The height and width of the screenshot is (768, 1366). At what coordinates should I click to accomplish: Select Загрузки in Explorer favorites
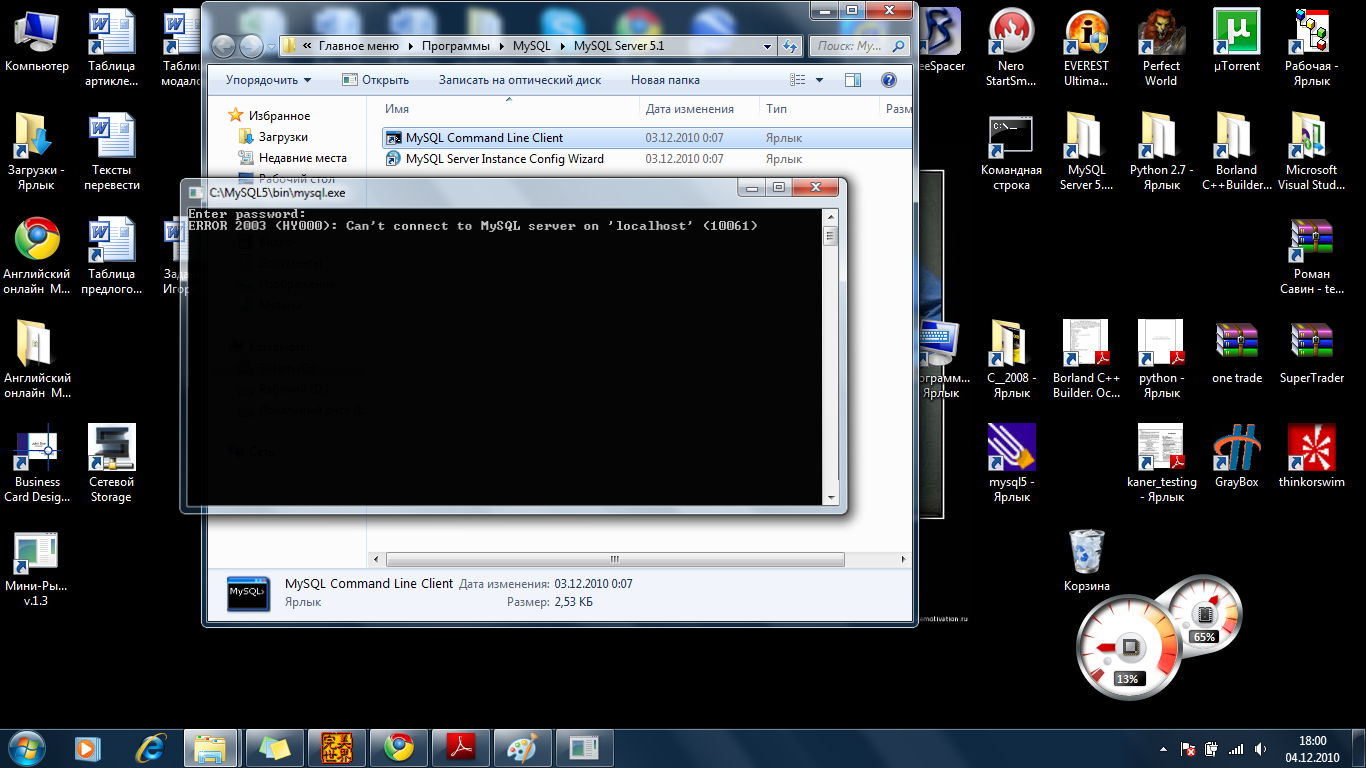click(x=283, y=137)
